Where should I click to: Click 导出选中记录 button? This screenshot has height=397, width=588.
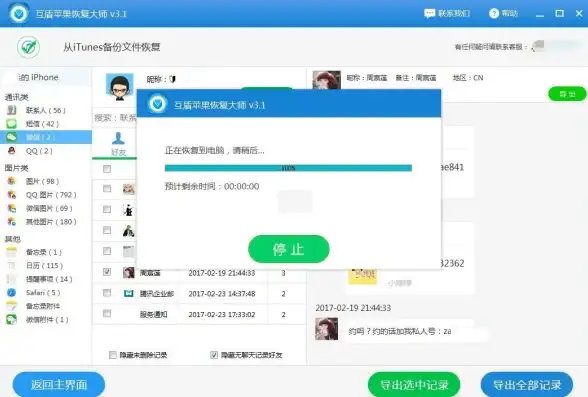pos(414,385)
